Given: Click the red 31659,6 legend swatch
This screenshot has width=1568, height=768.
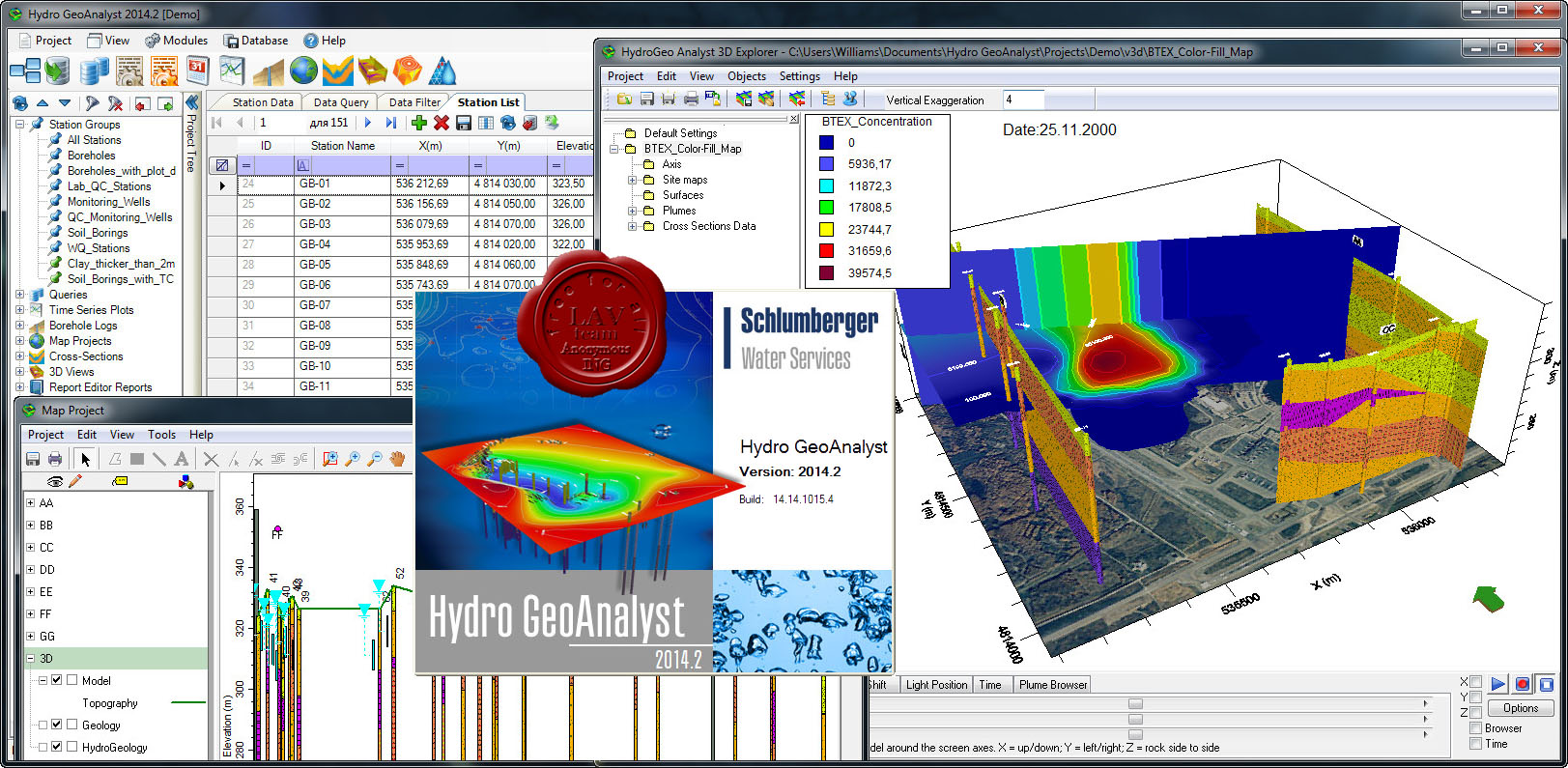Looking at the screenshot, I should [826, 251].
